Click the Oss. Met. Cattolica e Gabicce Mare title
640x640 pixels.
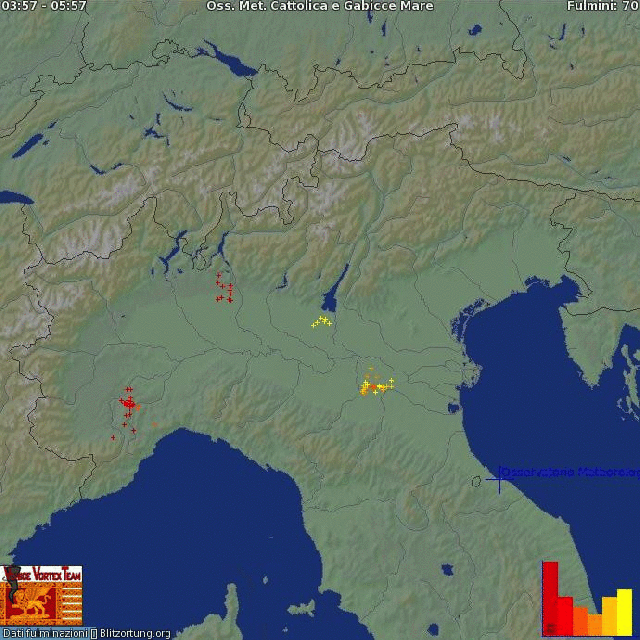coord(320,6)
